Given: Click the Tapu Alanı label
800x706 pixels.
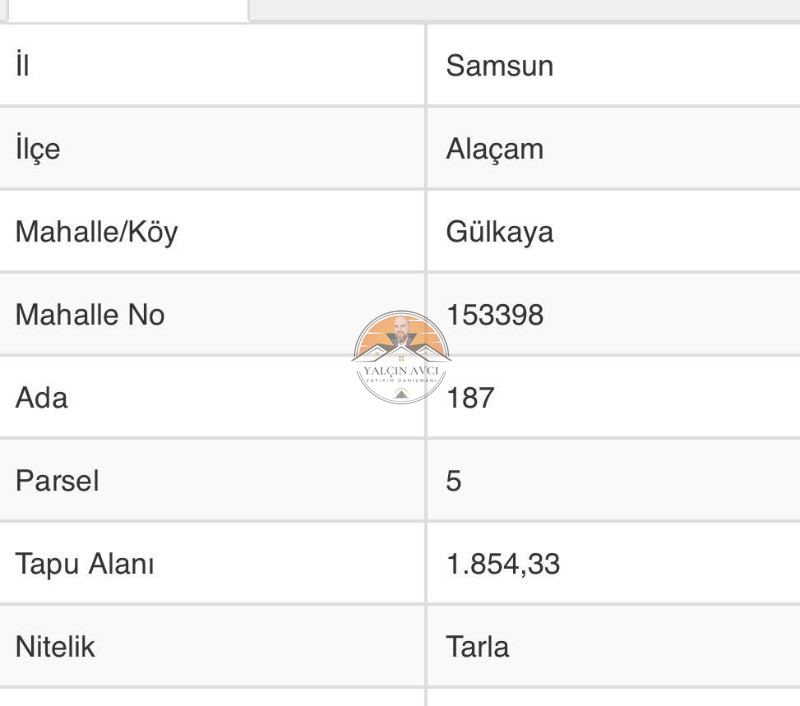Looking at the screenshot, I should [84, 564].
